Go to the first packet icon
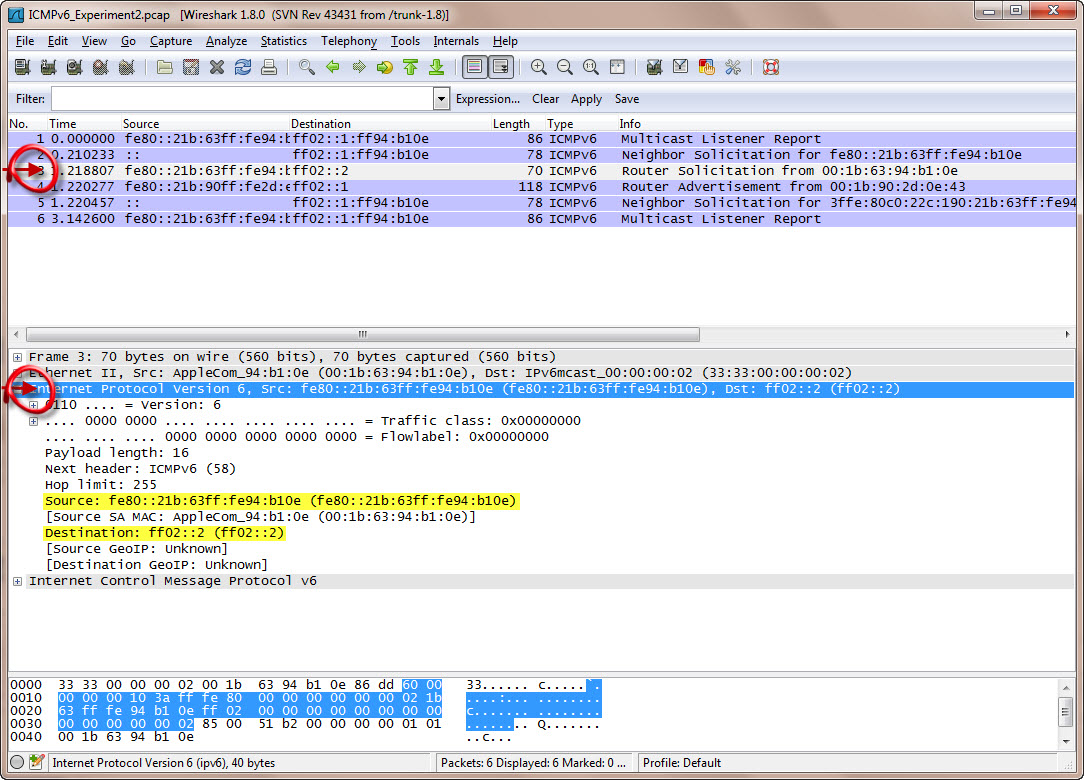This screenshot has height=780, width=1084. [410, 67]
